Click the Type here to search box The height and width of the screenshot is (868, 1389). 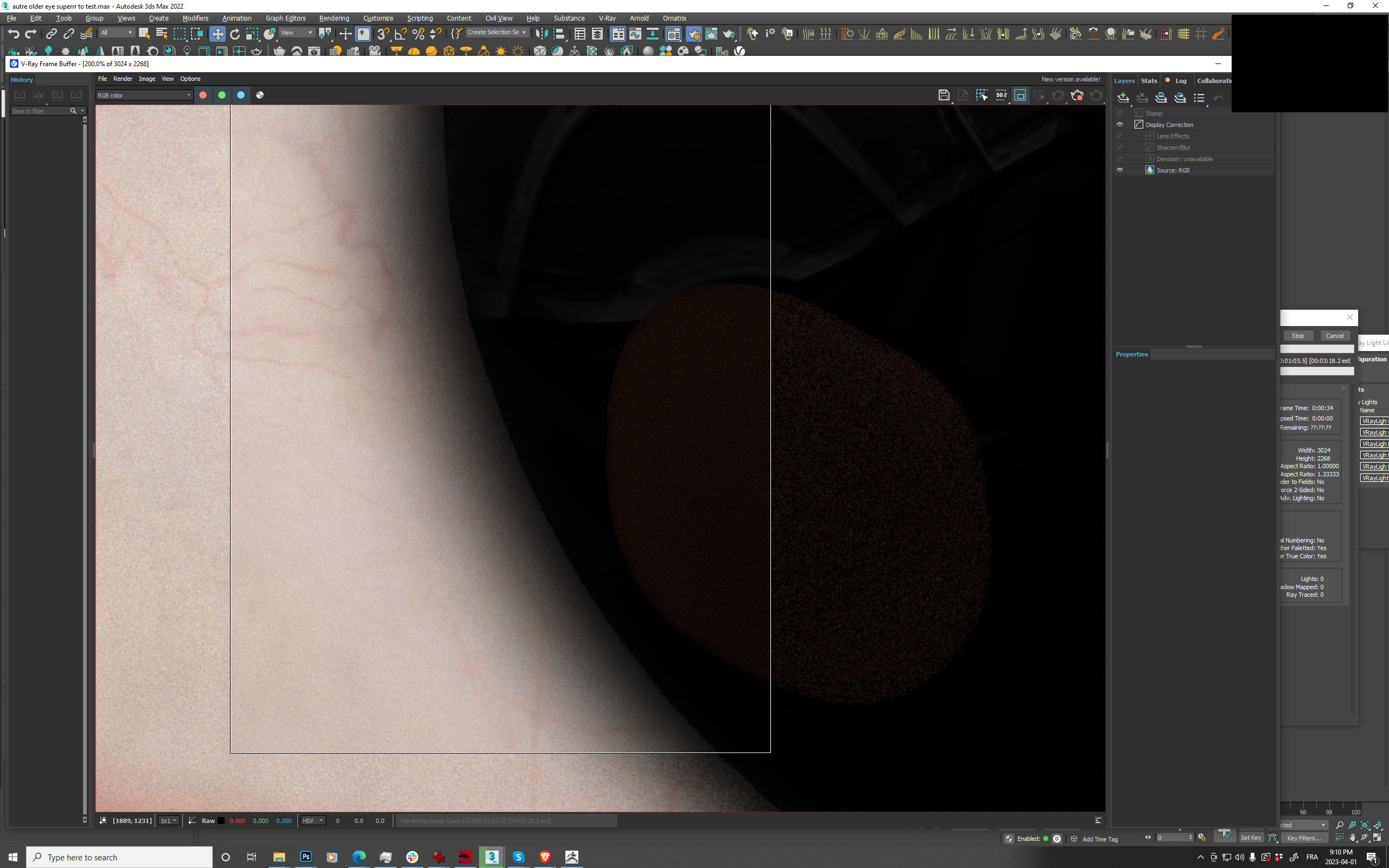point(119,857)
